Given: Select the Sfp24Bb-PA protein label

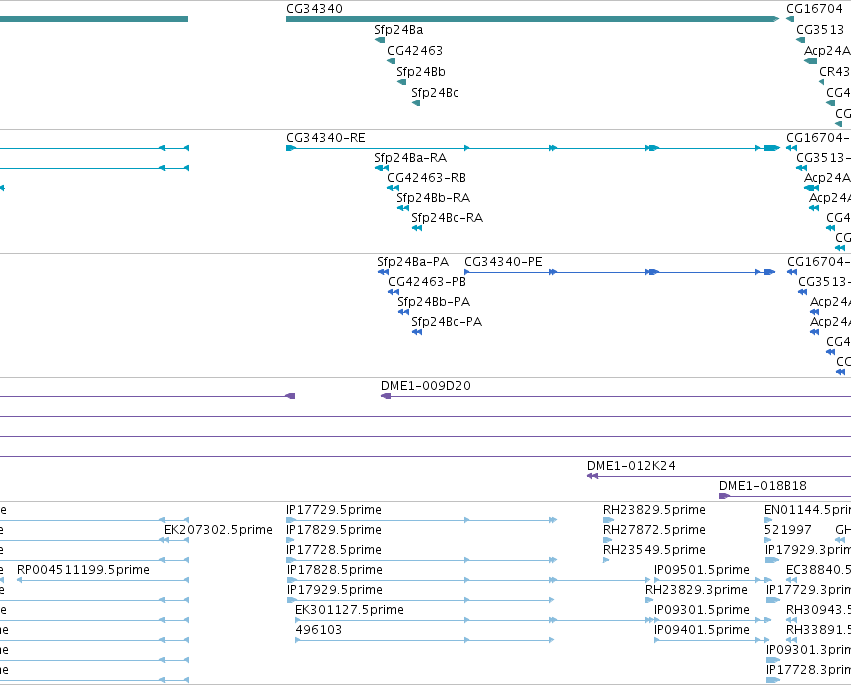Looking at the screenshot, I should (433, 302).
